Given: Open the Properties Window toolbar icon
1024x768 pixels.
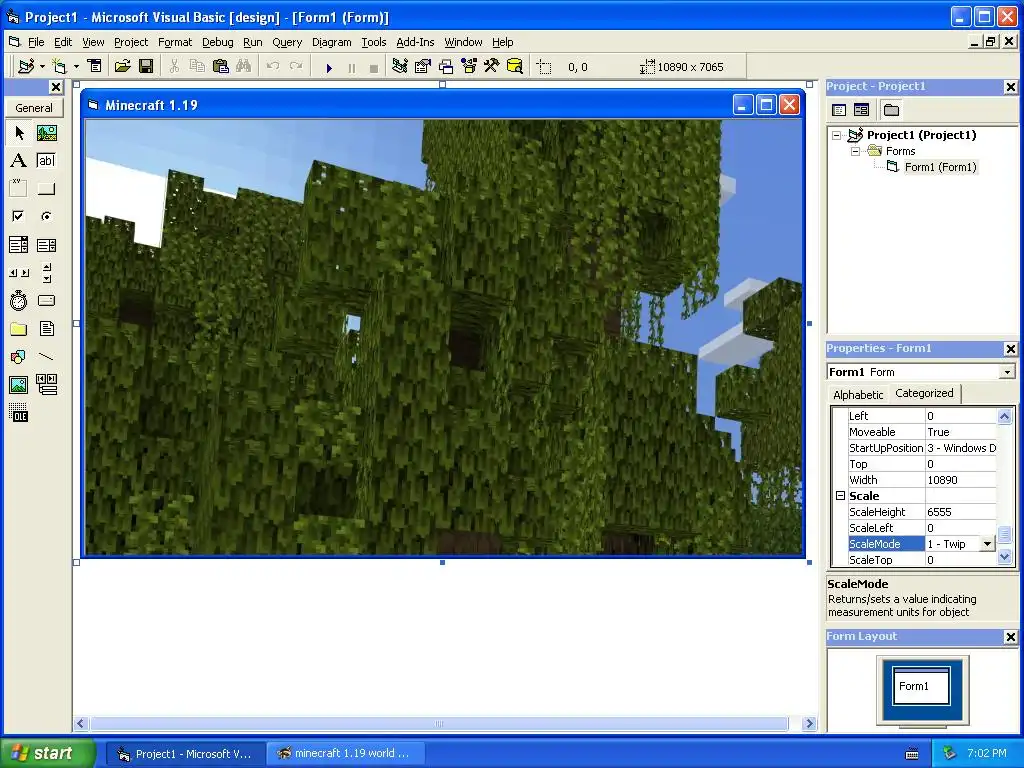Looking at the screenshot, I should pos(423,66).
